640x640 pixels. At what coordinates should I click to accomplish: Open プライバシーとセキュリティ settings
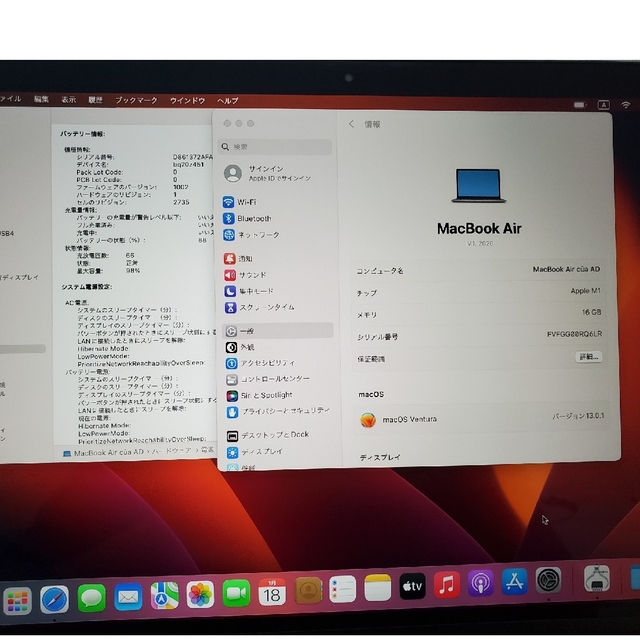click(279, 411)
